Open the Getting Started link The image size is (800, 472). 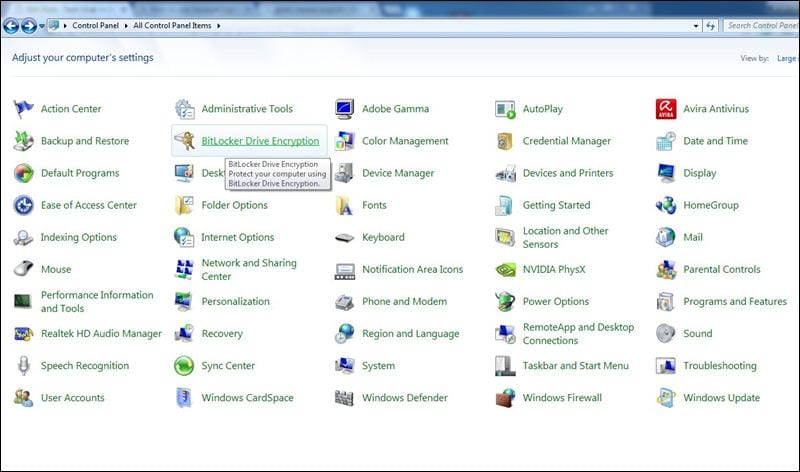556,205
